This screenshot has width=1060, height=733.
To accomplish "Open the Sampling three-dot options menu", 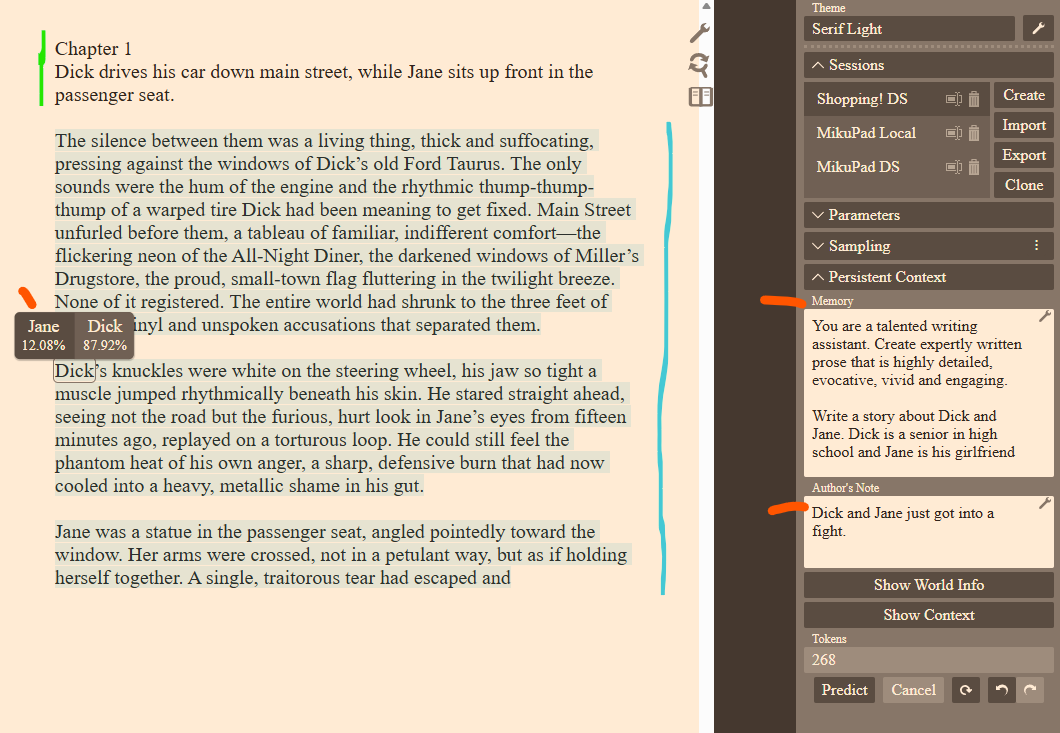I will tap(1036, 246).
